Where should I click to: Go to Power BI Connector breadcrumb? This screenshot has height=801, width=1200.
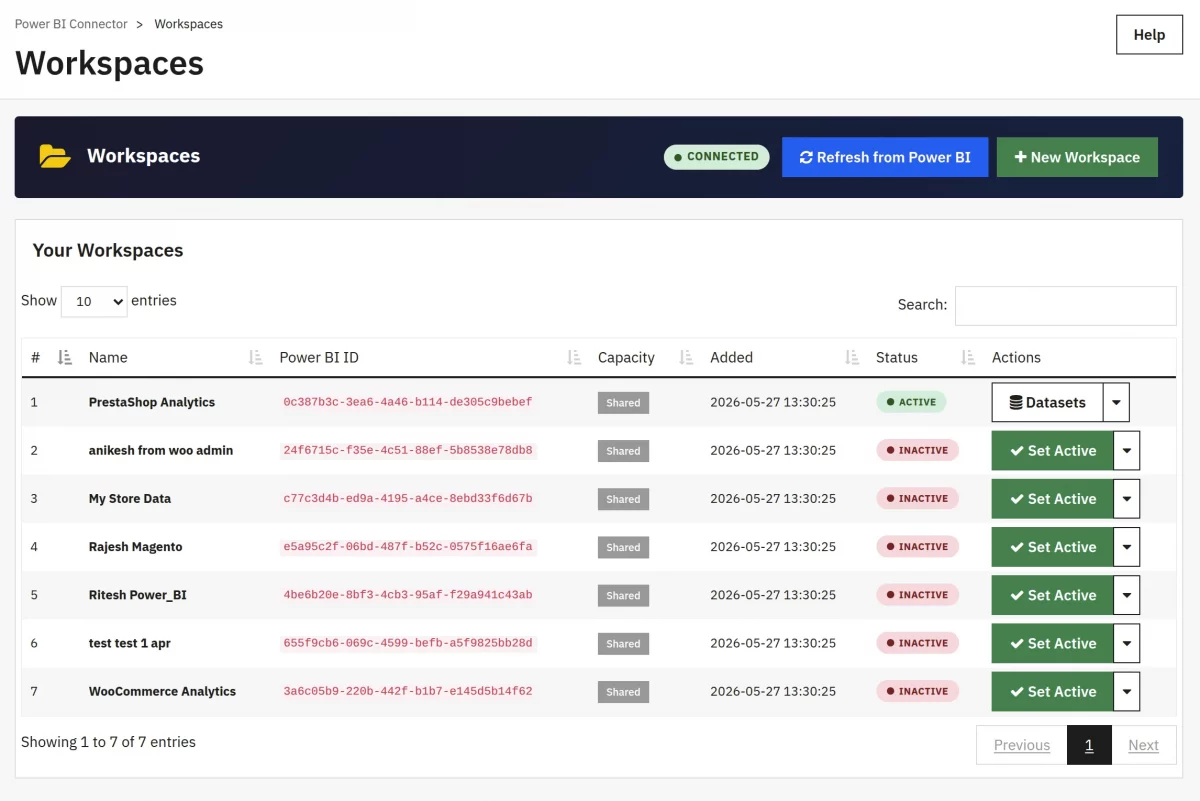point(71,24)
